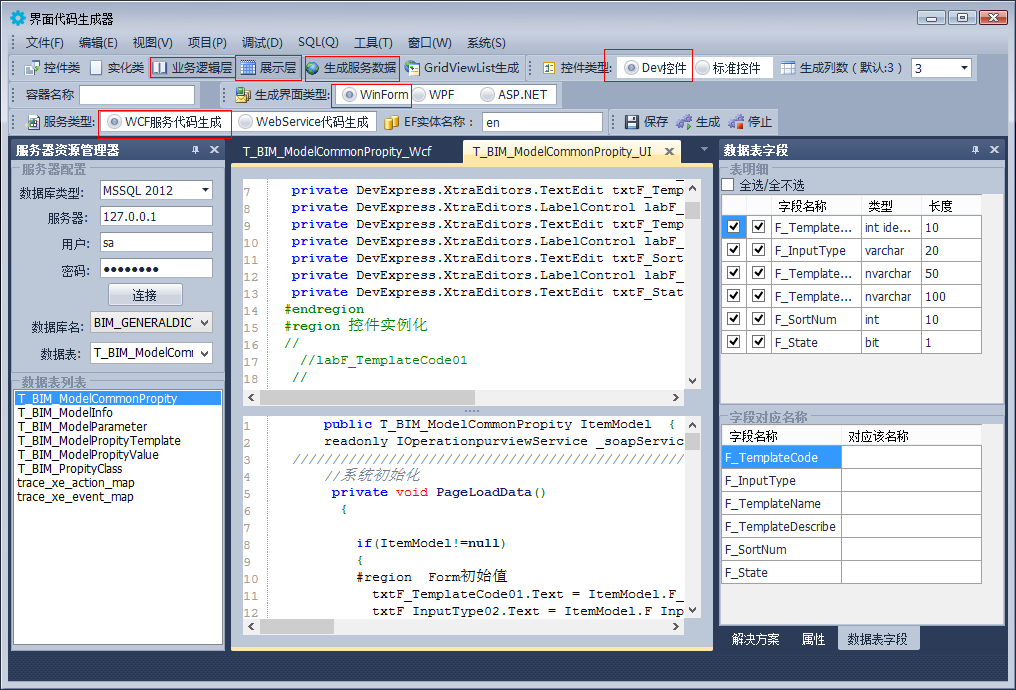Toggle second checkbox in F_SortNum row
Image resolution: width=1016 pixels, height=690 pixels.
[759, 319]
